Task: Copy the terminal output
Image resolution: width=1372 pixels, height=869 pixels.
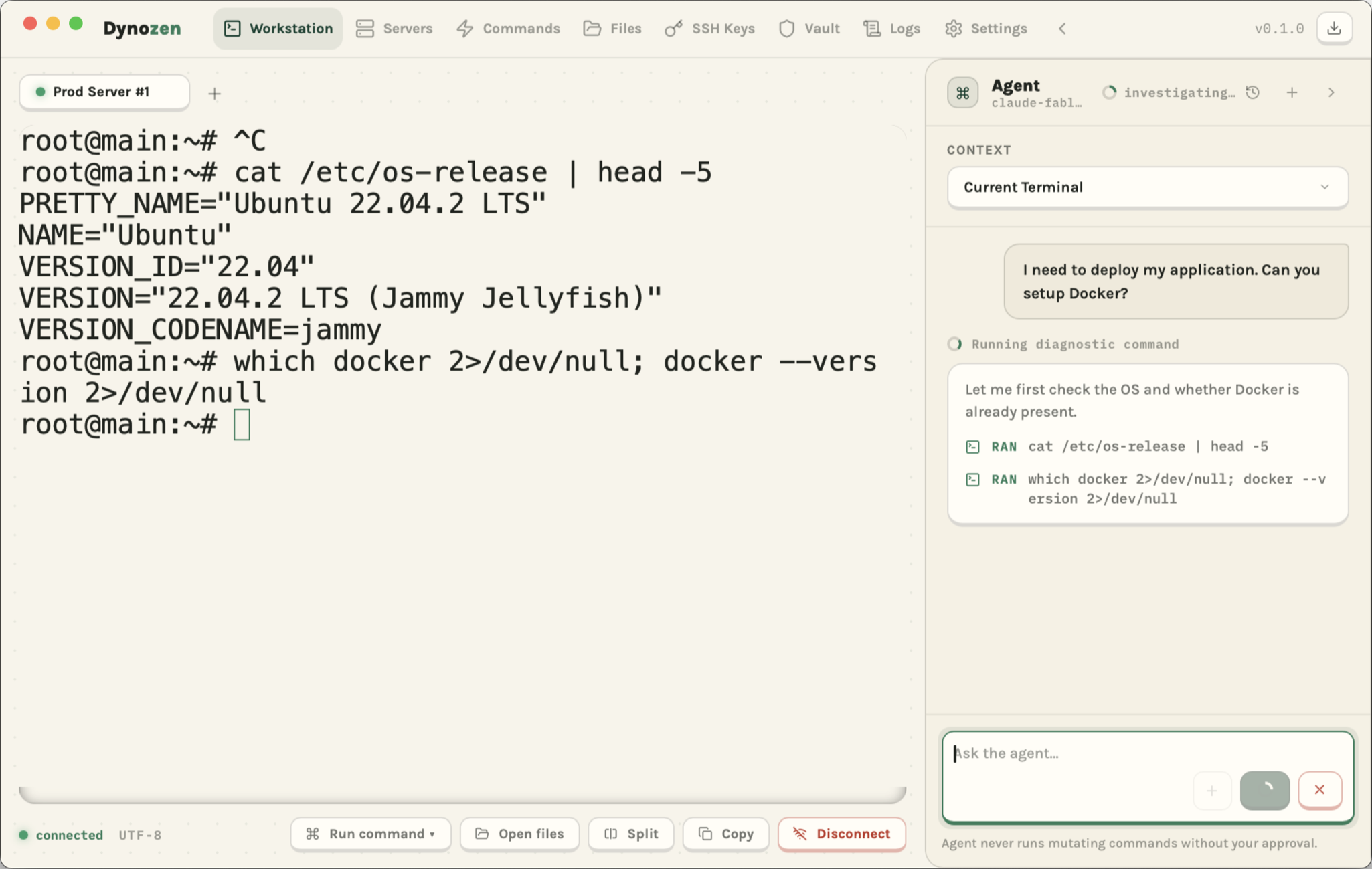Action: point(726,834)
